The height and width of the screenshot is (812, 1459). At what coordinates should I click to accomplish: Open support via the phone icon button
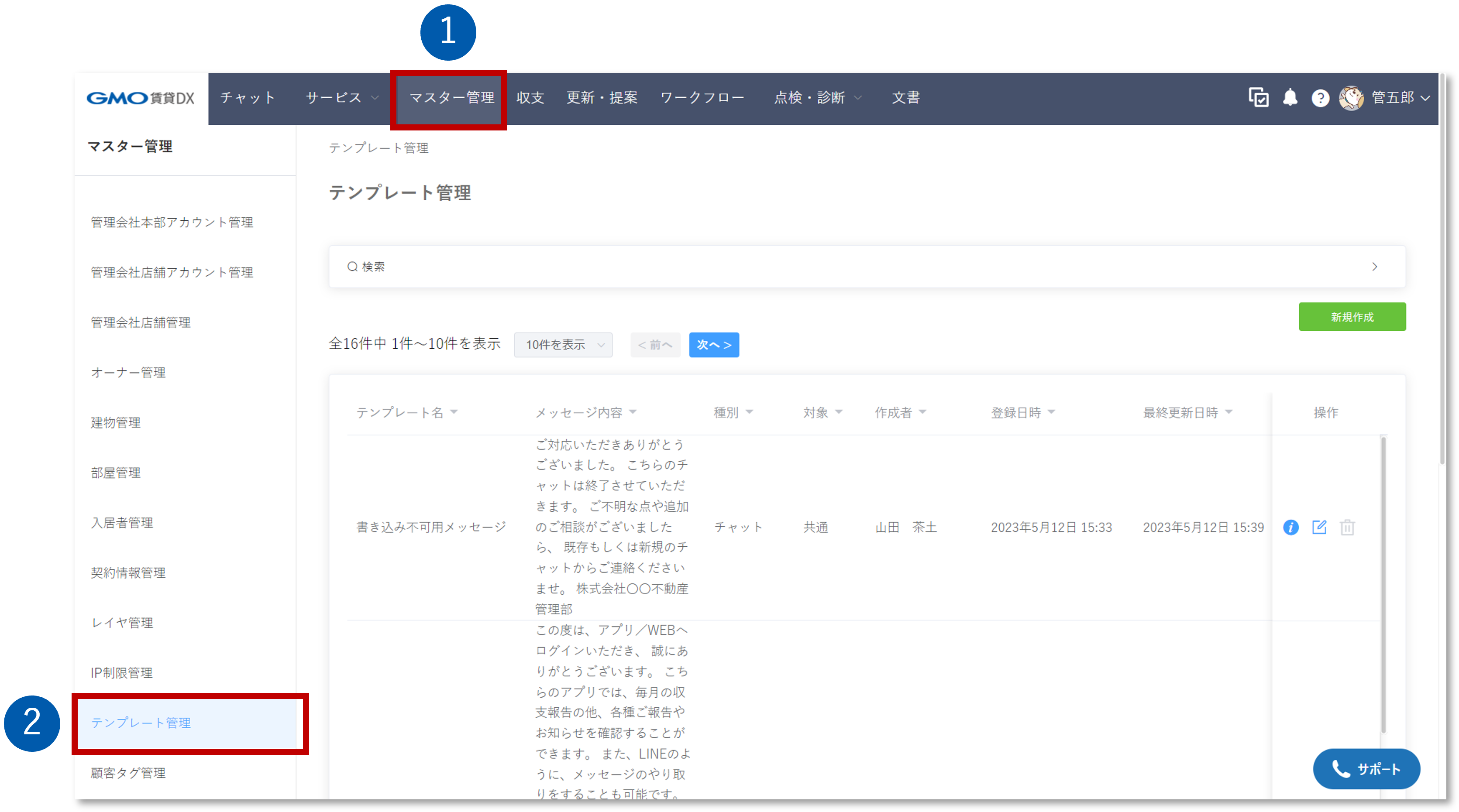click(1367, 769)
